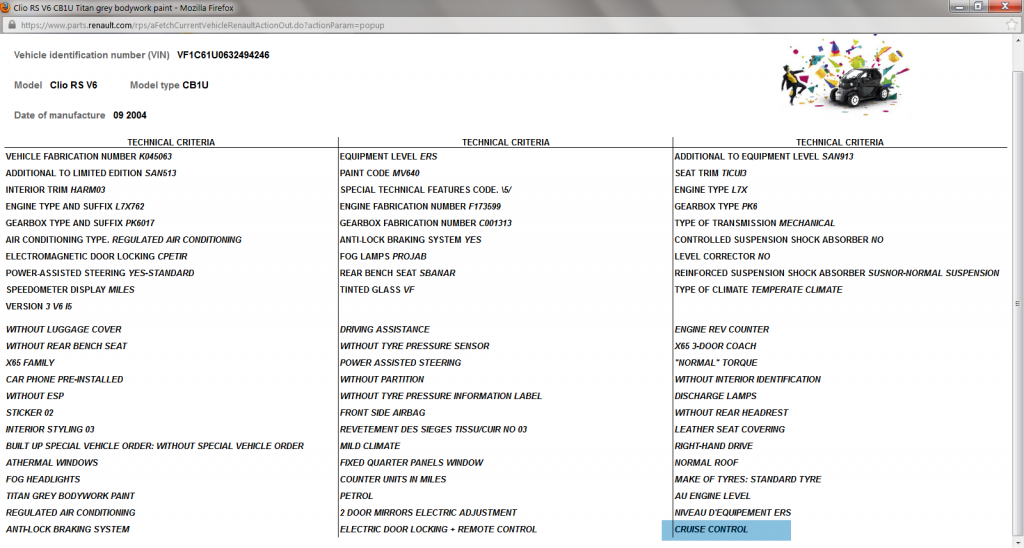Click ELECTROMAGNETIC DOOR LOCKING CPETIR

(97, 257)
